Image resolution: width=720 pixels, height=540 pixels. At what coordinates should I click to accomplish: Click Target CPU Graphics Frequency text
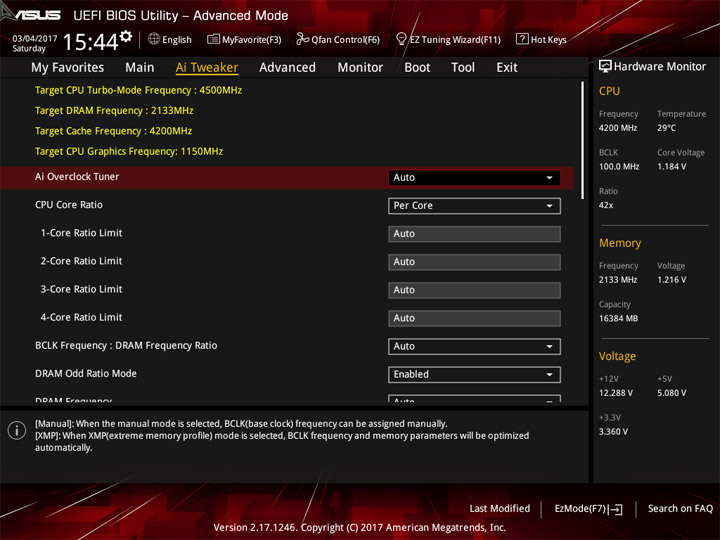tap(129, 151)
